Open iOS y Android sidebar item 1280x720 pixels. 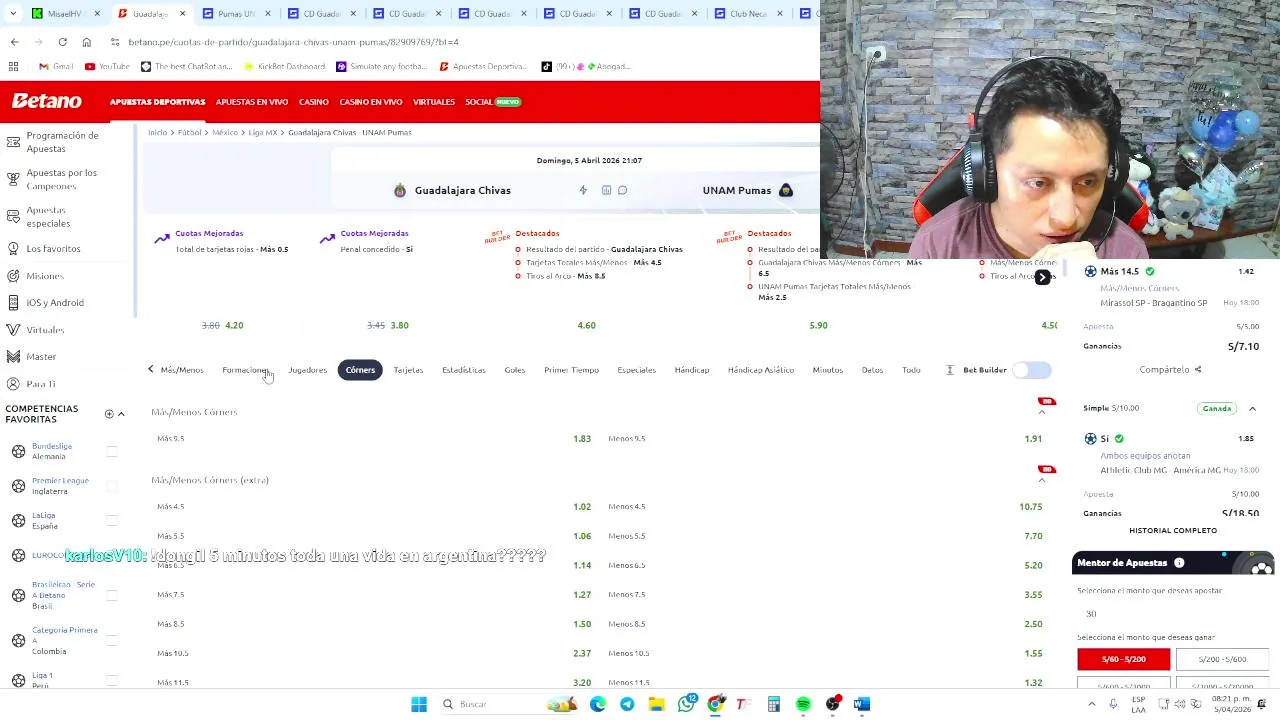click(x=55, y=302)
